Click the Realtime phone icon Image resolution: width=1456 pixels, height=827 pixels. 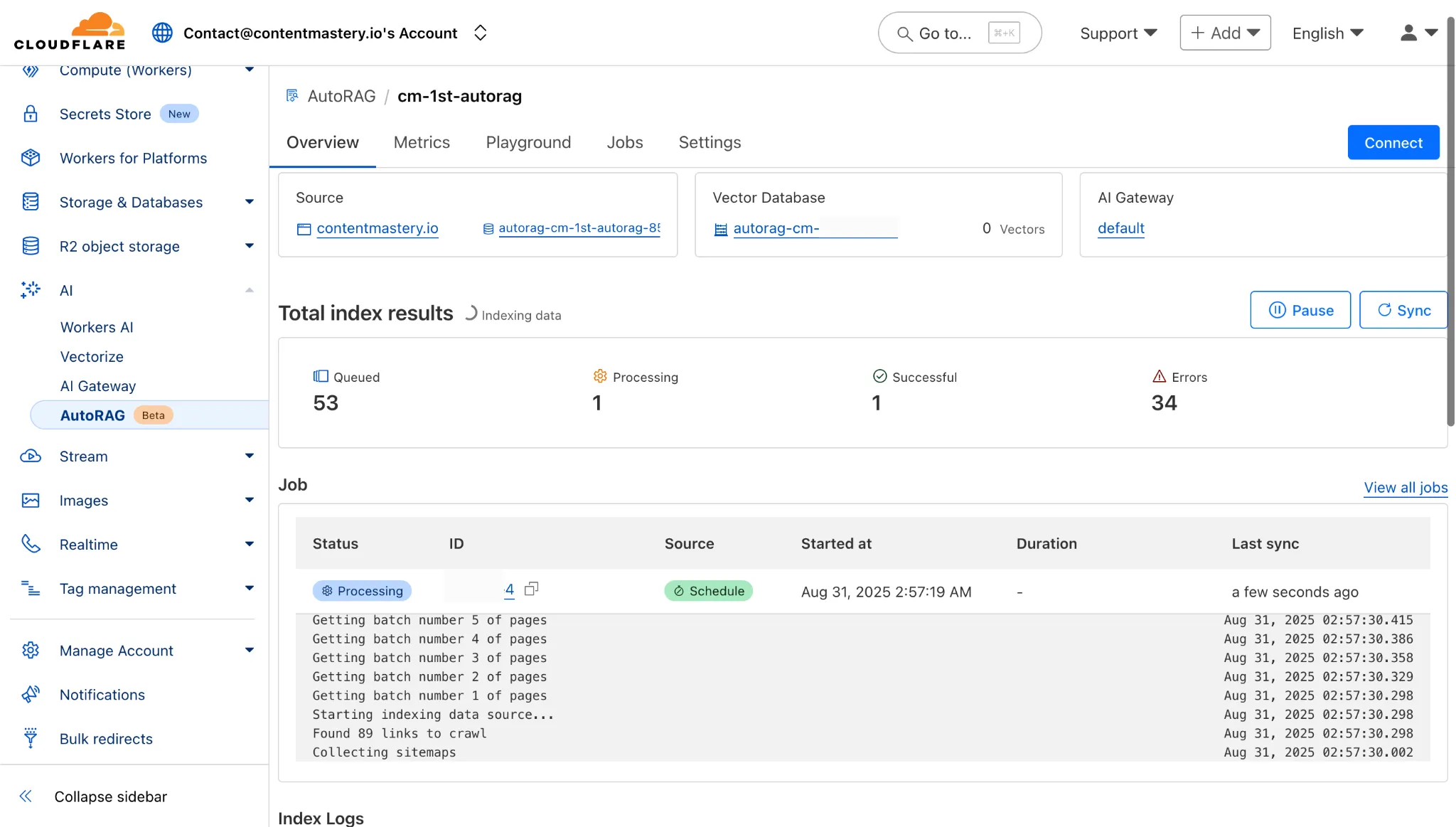pos(31,545)
